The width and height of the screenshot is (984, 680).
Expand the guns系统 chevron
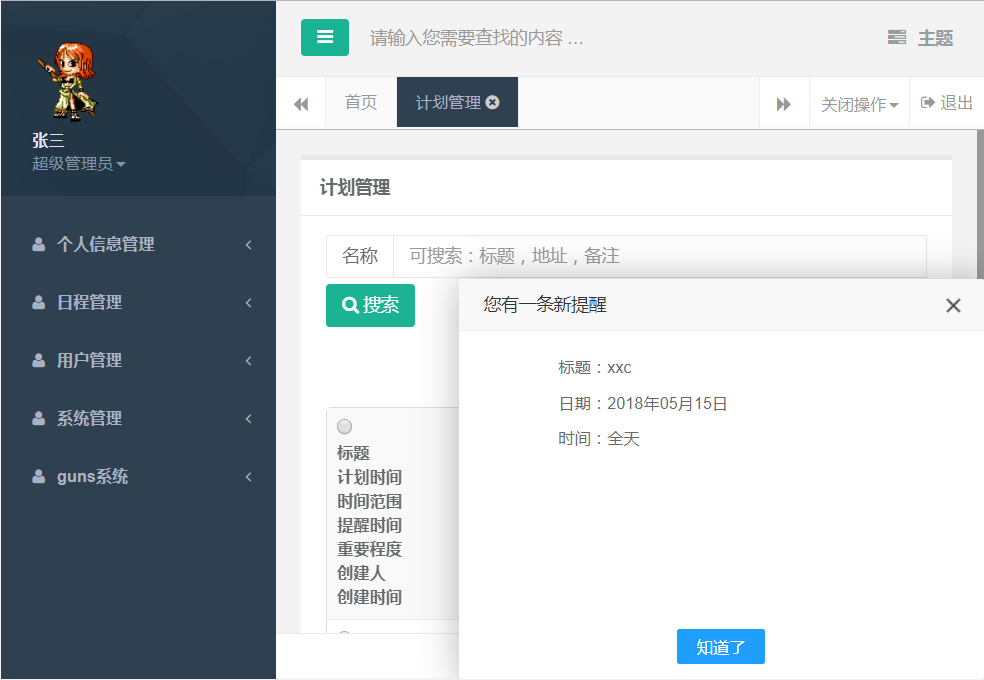[249, 477]
